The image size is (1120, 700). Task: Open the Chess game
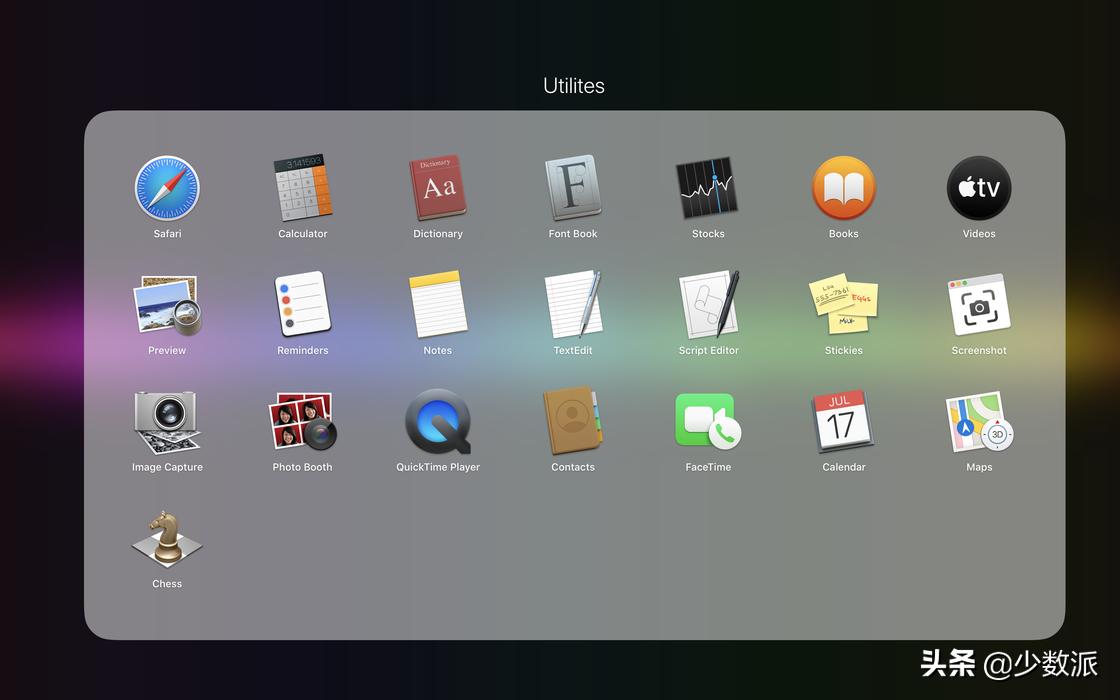167,538
